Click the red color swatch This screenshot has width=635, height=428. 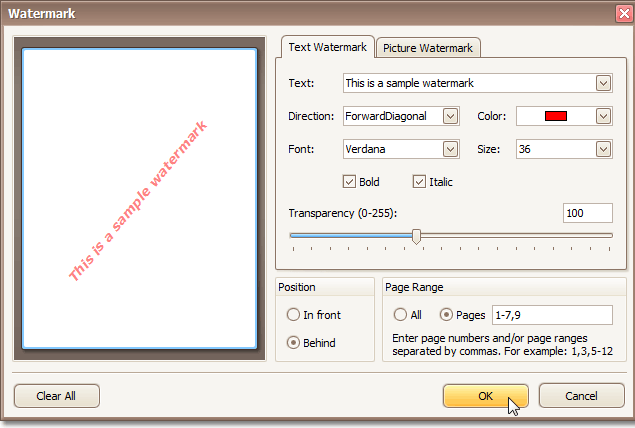click(x=556, y=116)
